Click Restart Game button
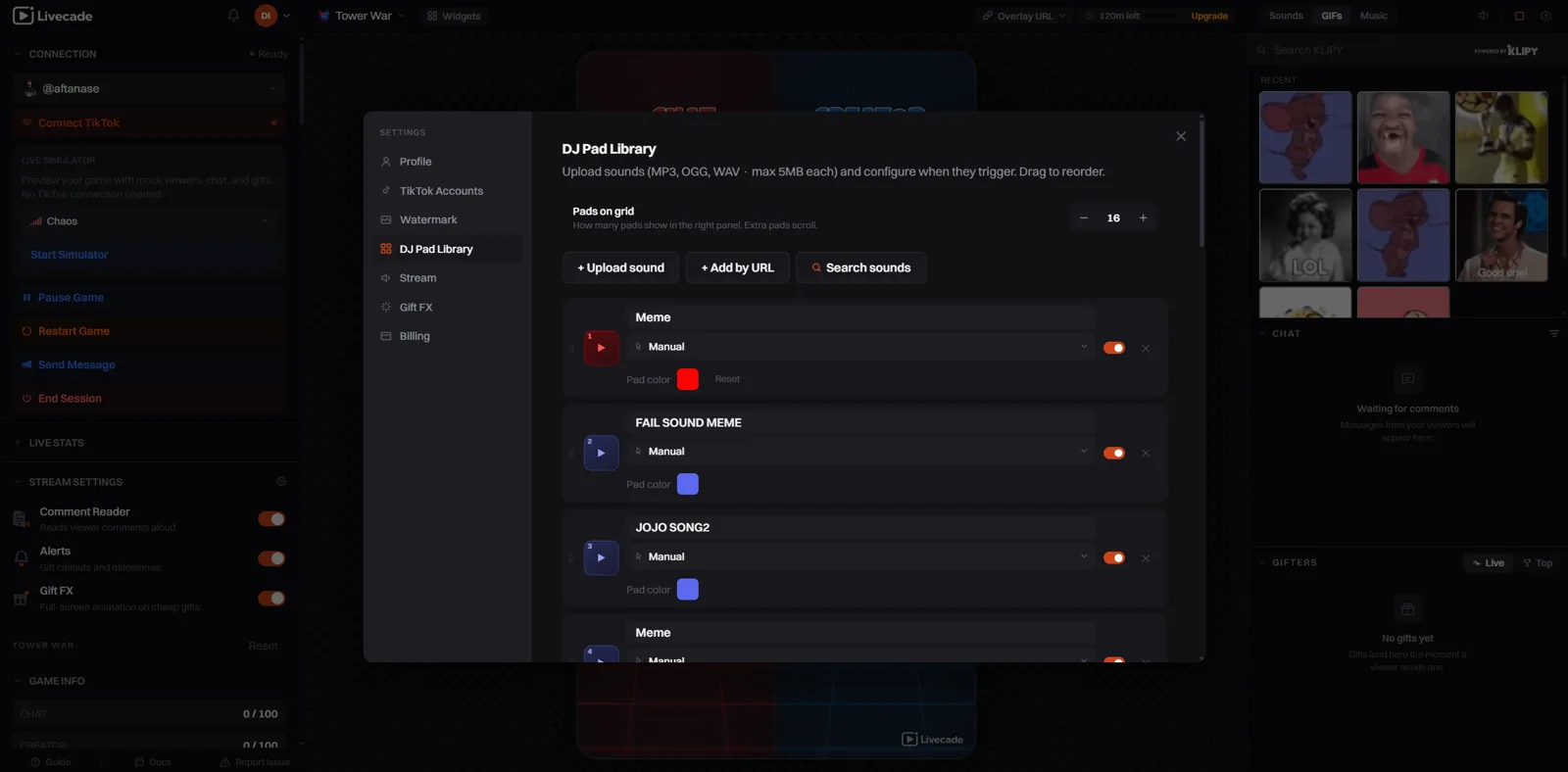Image resolution: width=1568 pixels, height=772 pixels. tap(149, 331)
